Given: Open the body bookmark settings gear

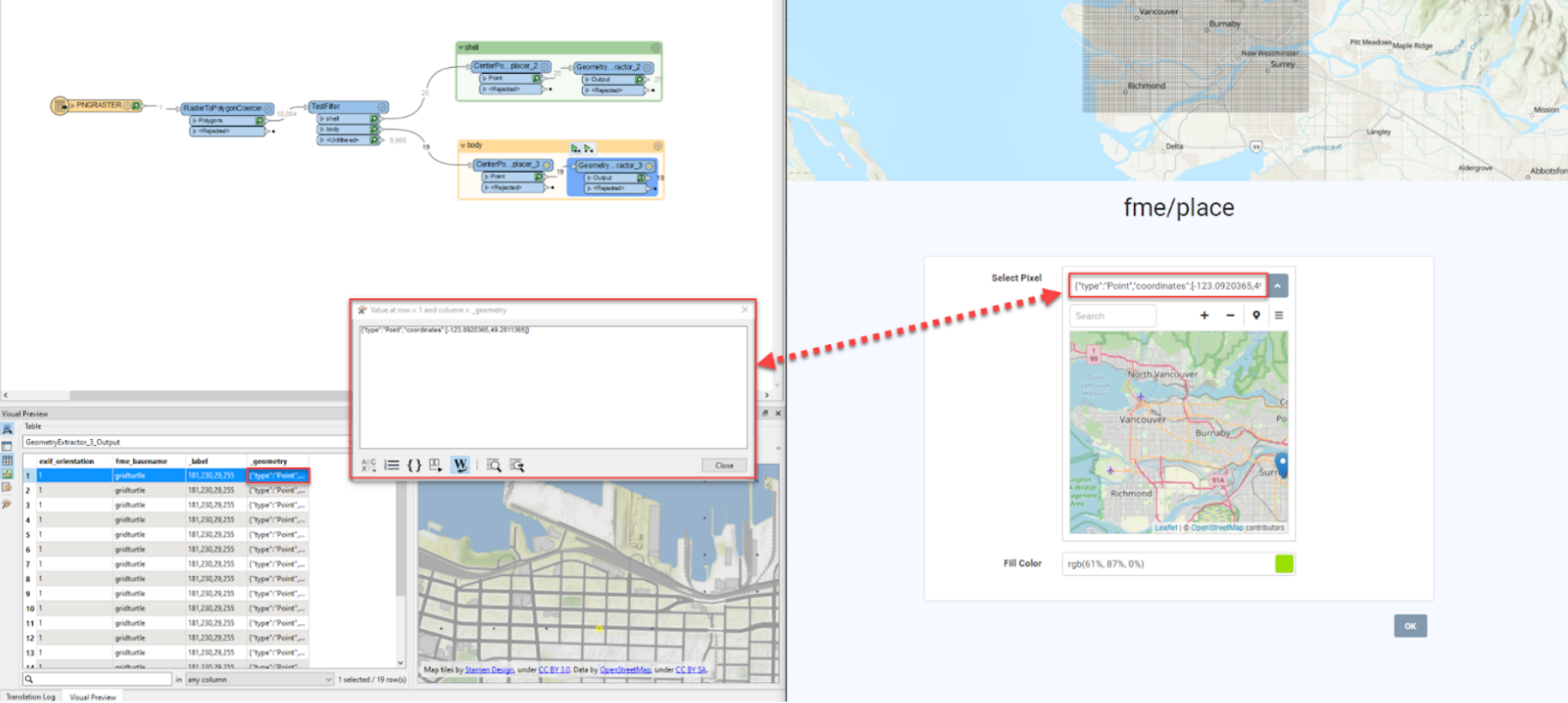Looking at the screenshot, I should (658, 146).
